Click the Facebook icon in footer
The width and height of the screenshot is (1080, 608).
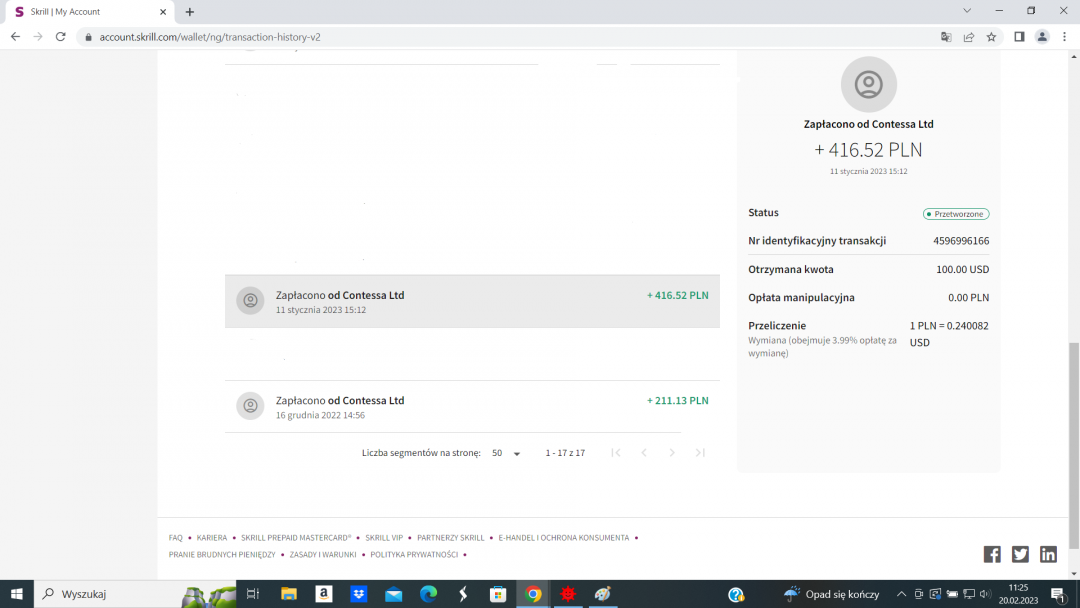pos(992,554)
